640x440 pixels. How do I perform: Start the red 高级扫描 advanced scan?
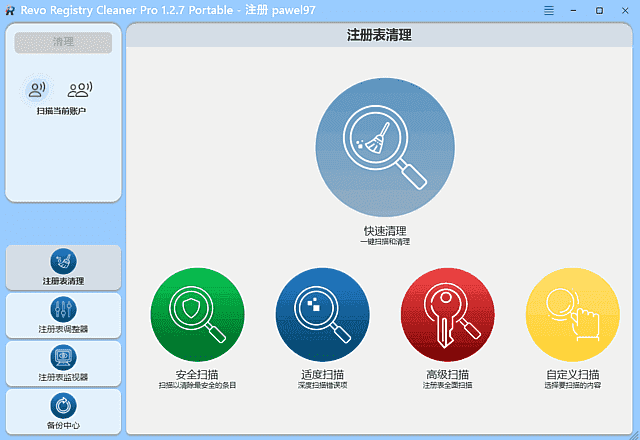(x=448, y=314)
